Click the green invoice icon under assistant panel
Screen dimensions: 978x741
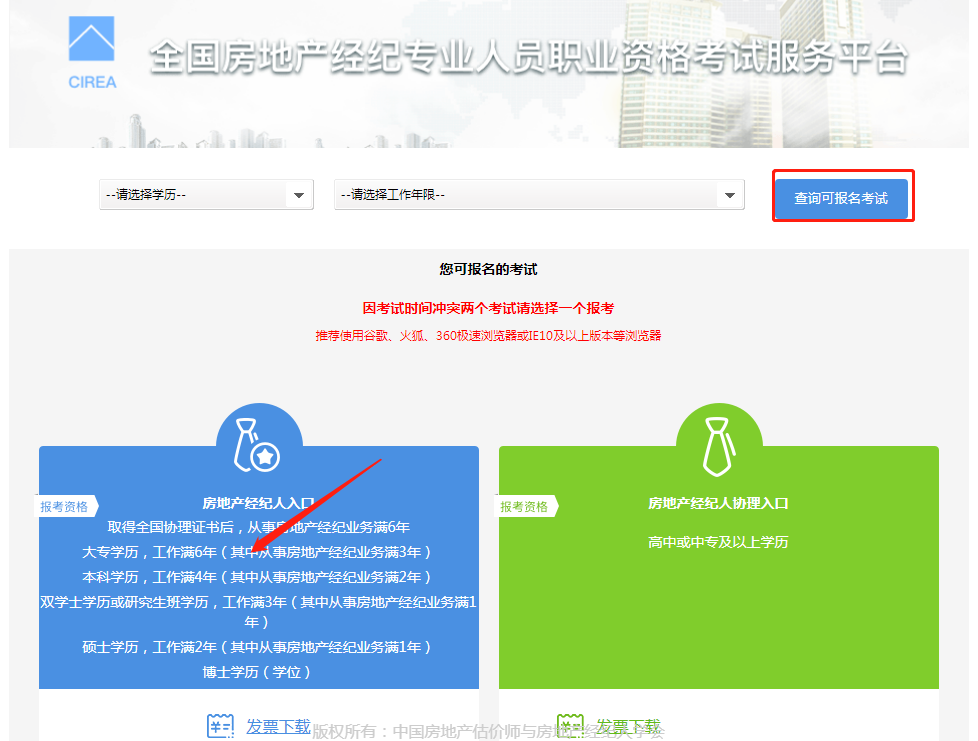(570, 726)
